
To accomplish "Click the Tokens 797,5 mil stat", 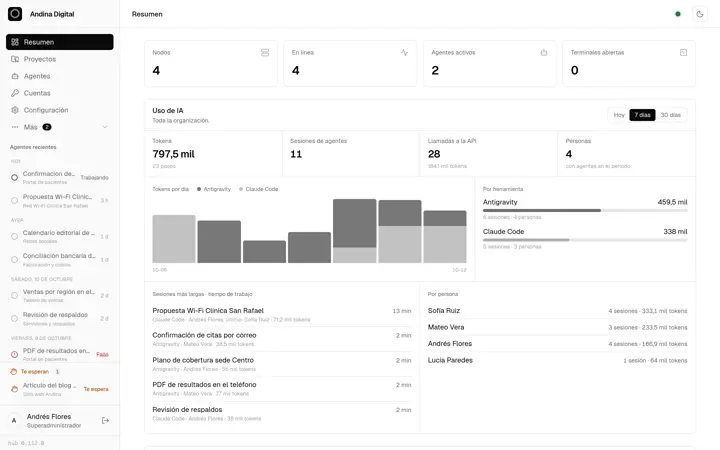I will 214,153.
